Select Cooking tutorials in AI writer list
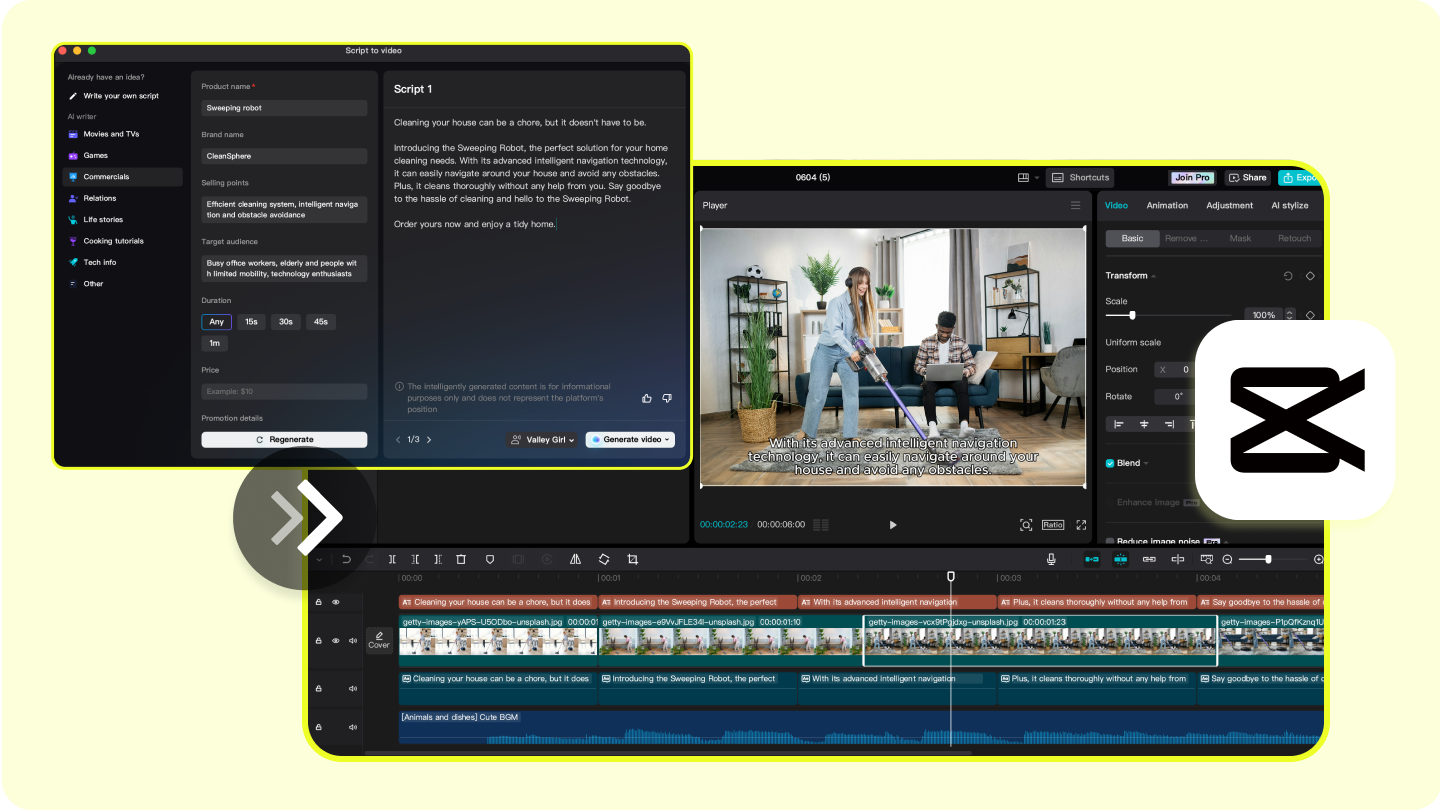This screenshot has width=1440, height=810. click(113, 241)
